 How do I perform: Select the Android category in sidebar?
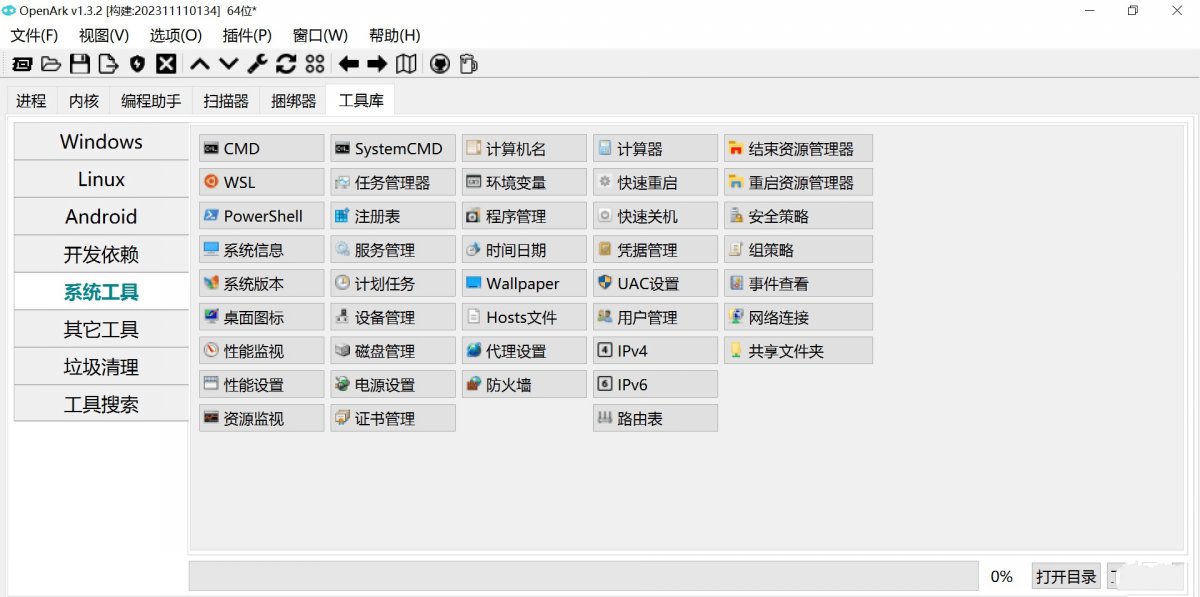click(101, 216)
